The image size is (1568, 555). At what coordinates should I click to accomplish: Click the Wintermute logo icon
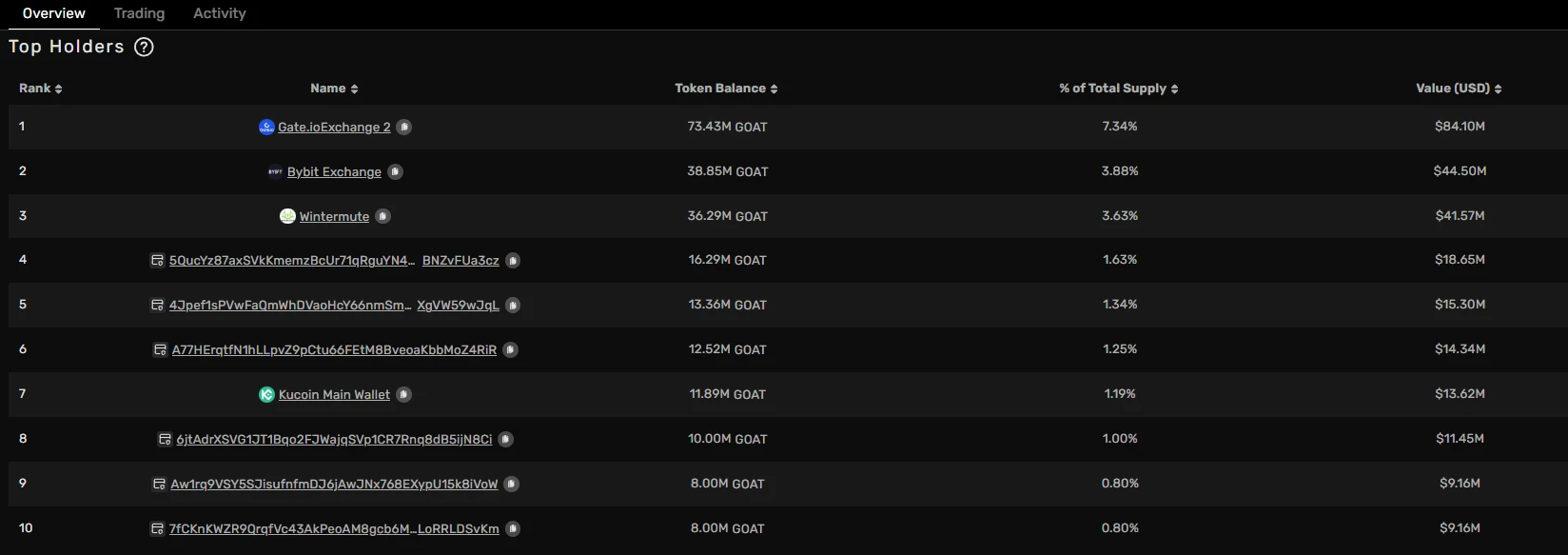coord(287,216)
